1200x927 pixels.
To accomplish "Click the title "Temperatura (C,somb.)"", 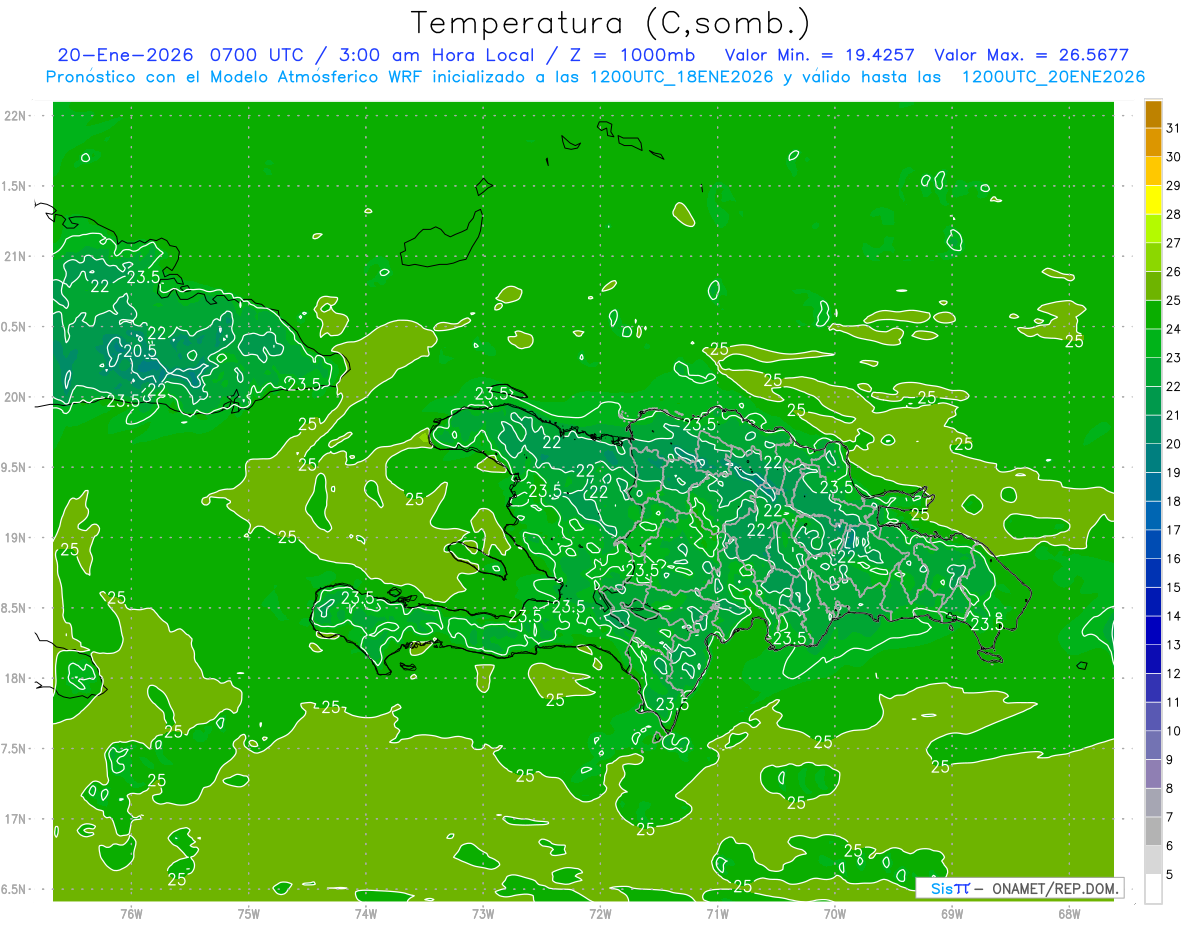I will (611, 22).
